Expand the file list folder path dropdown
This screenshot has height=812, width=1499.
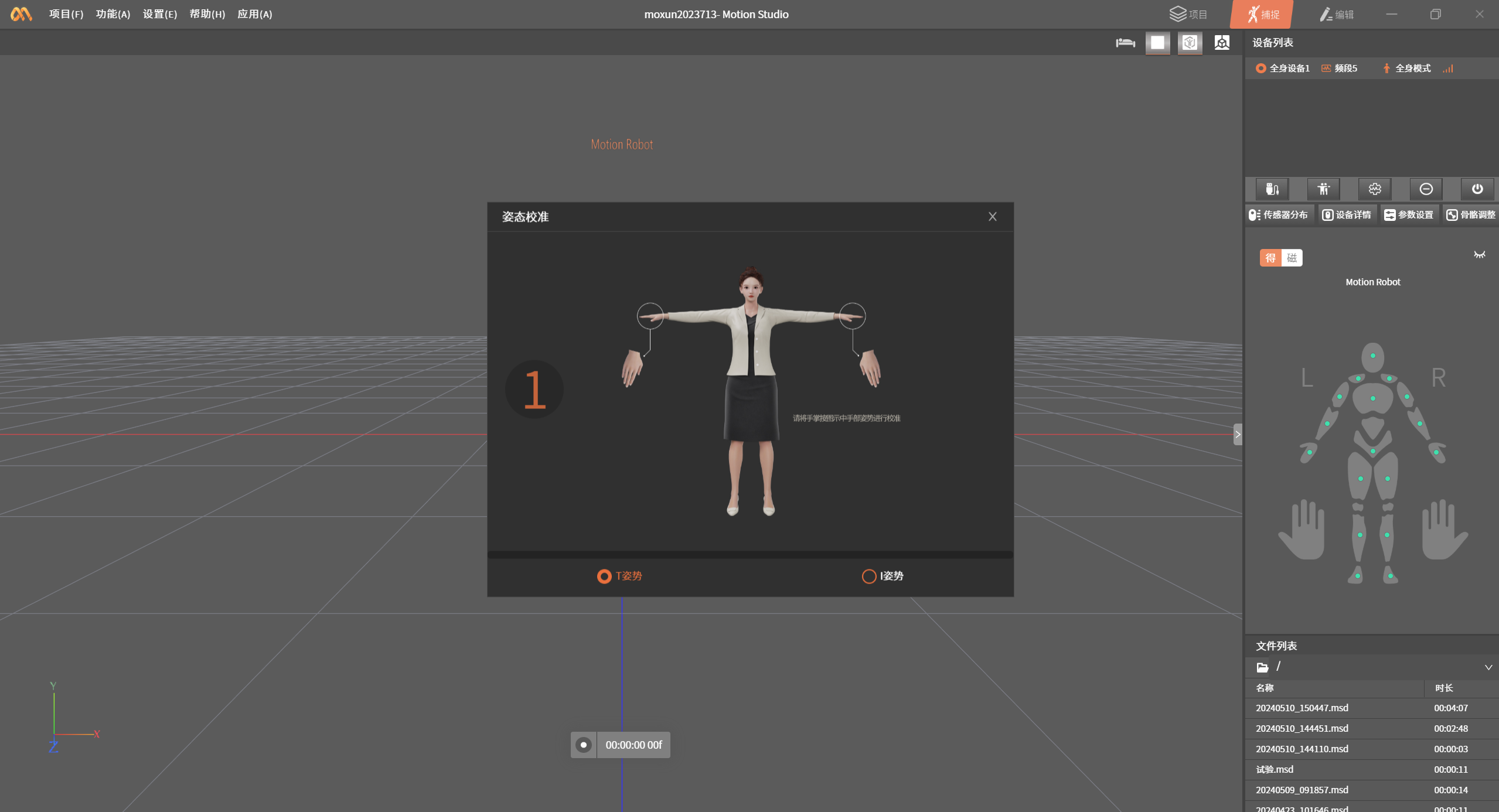pyautogui.click(x=1488, y=667)
